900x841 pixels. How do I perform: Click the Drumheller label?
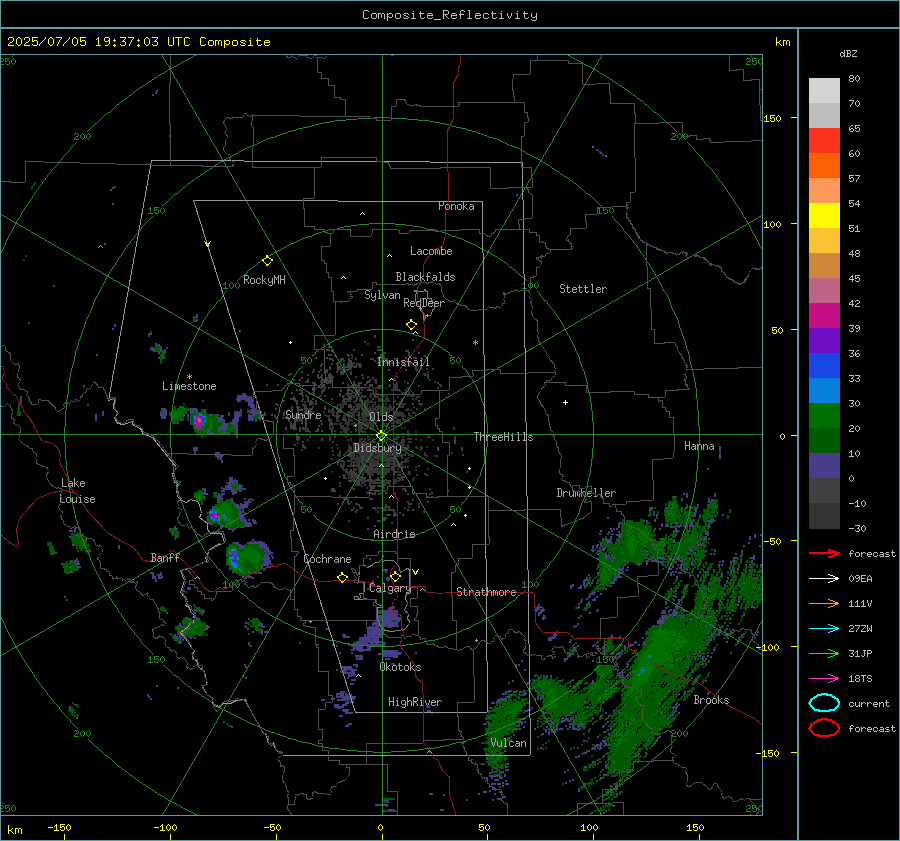586,493
